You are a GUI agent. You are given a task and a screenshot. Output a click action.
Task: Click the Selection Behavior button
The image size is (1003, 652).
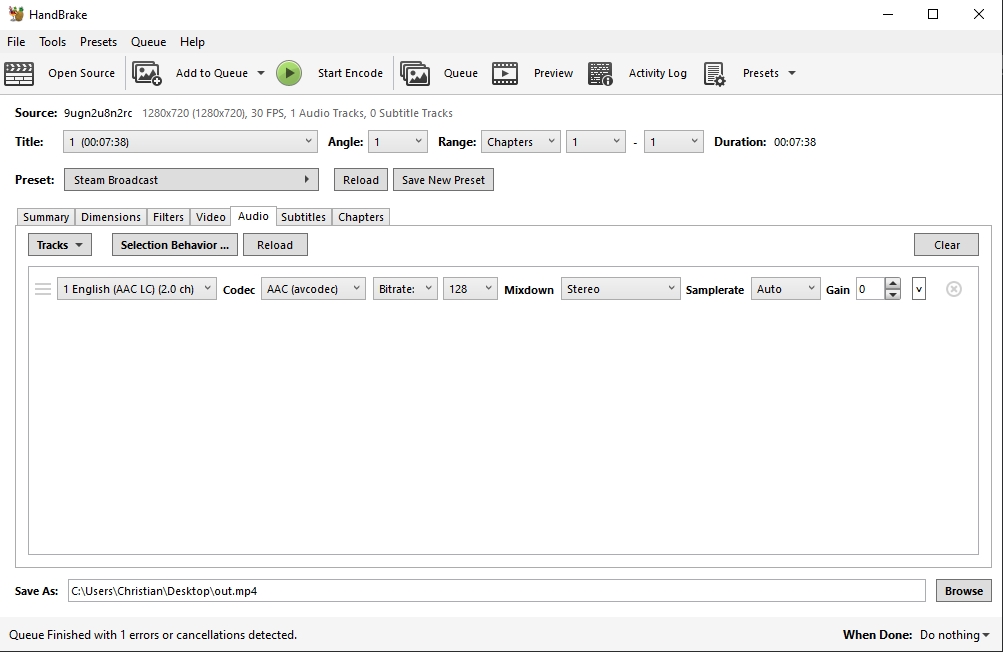[175, 245]
